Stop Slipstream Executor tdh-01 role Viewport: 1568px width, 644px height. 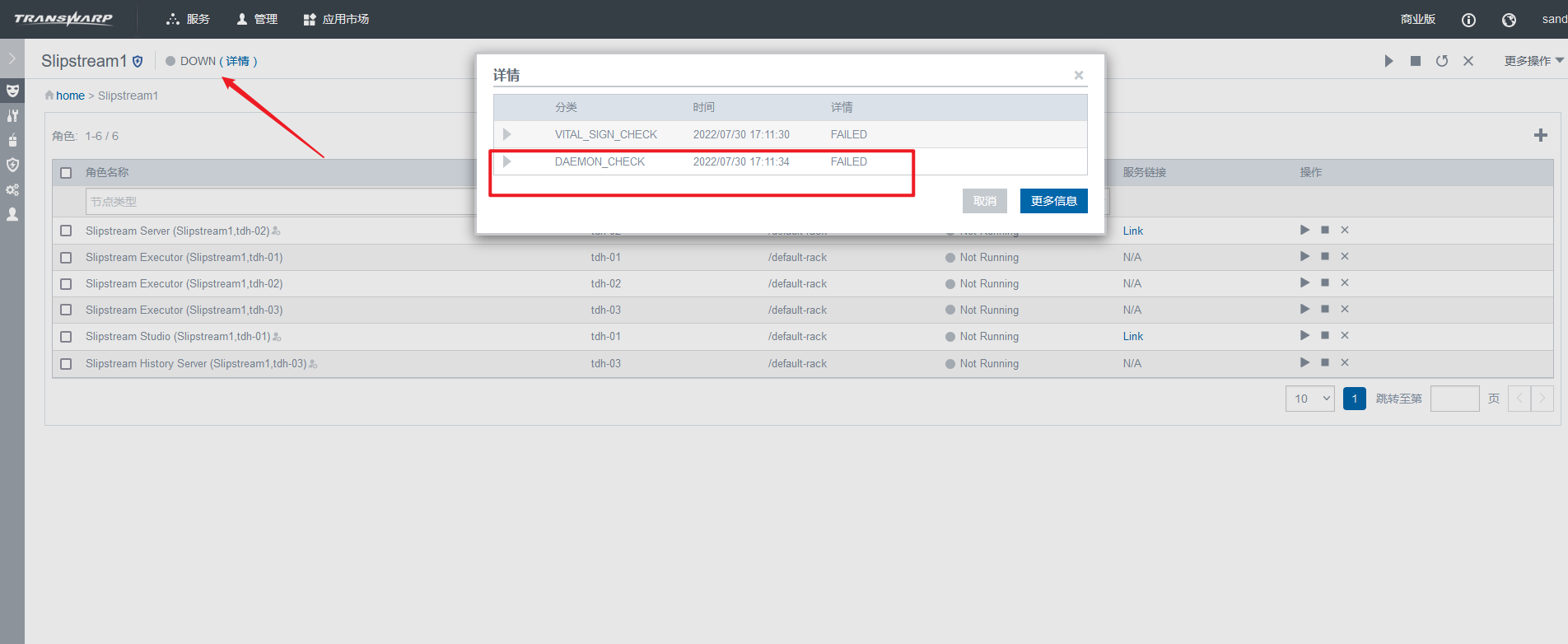pyautogui.click(x=1325, y=256)
